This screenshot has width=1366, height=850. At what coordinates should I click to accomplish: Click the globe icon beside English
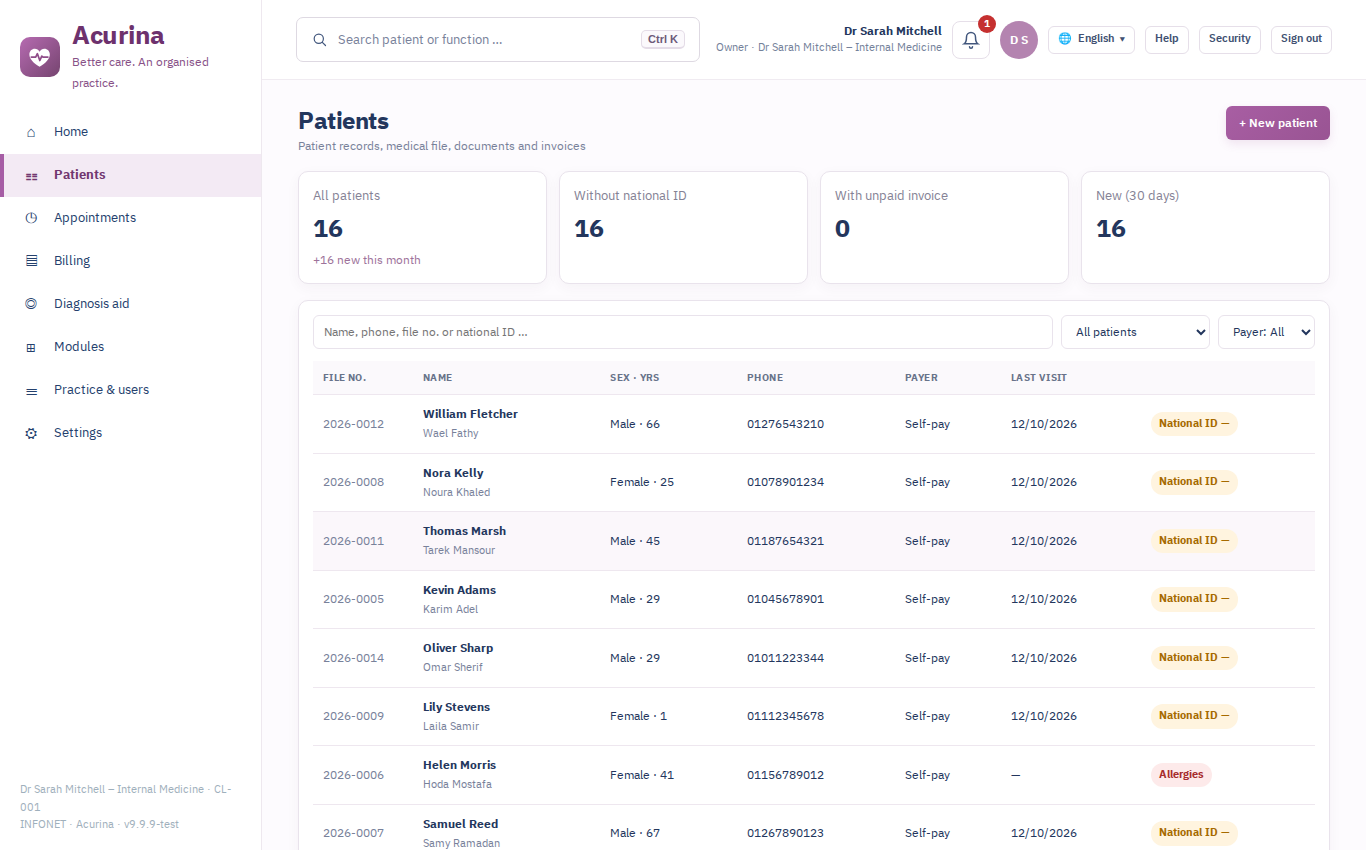click(x=1065, y=39)
